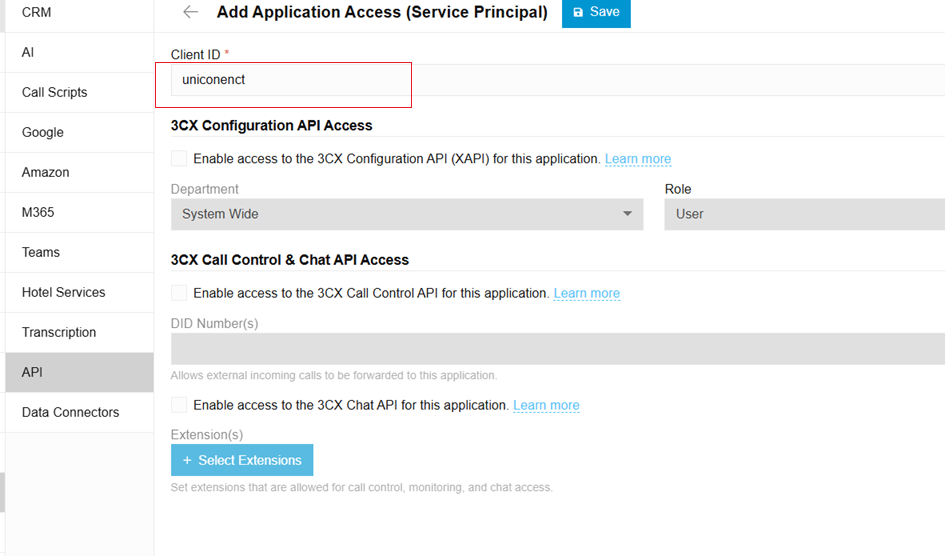Open the Department System Wide dropdown
The height and width of the screenshot is (556, 945).
pos(406,214)
